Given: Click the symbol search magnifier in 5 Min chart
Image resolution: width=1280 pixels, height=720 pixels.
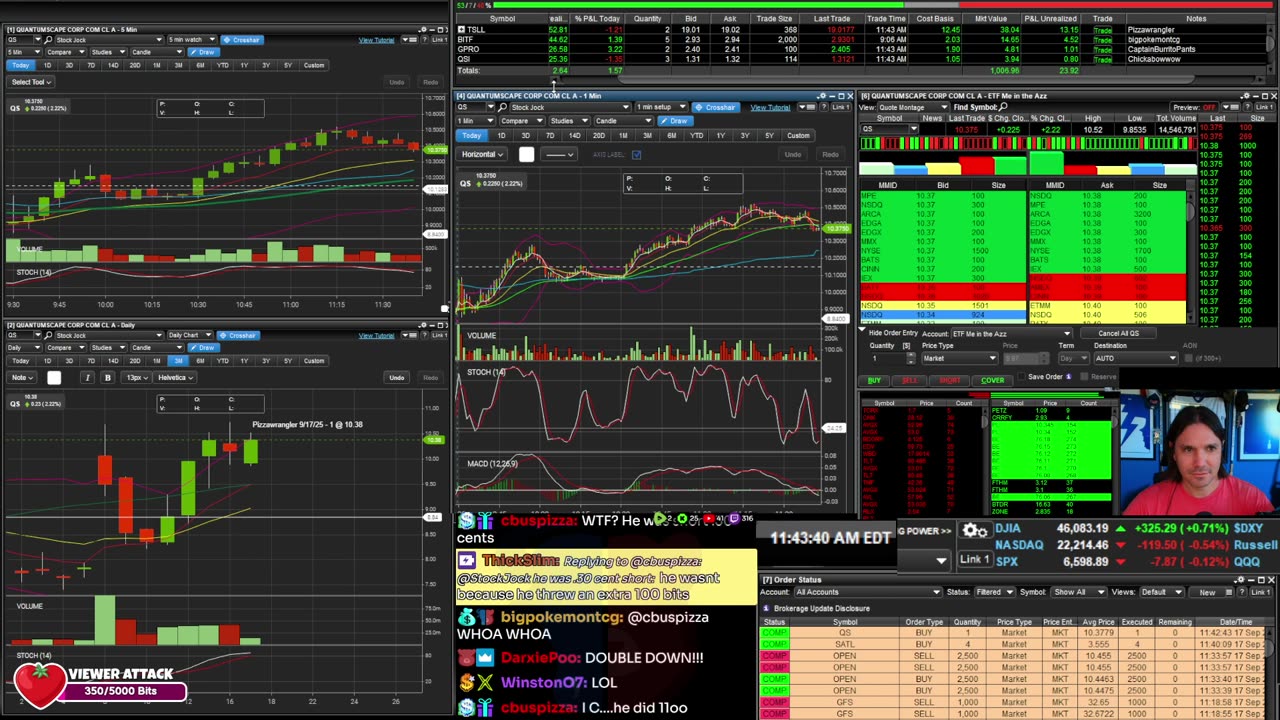Looking at the screenshot, I should 48,40.
